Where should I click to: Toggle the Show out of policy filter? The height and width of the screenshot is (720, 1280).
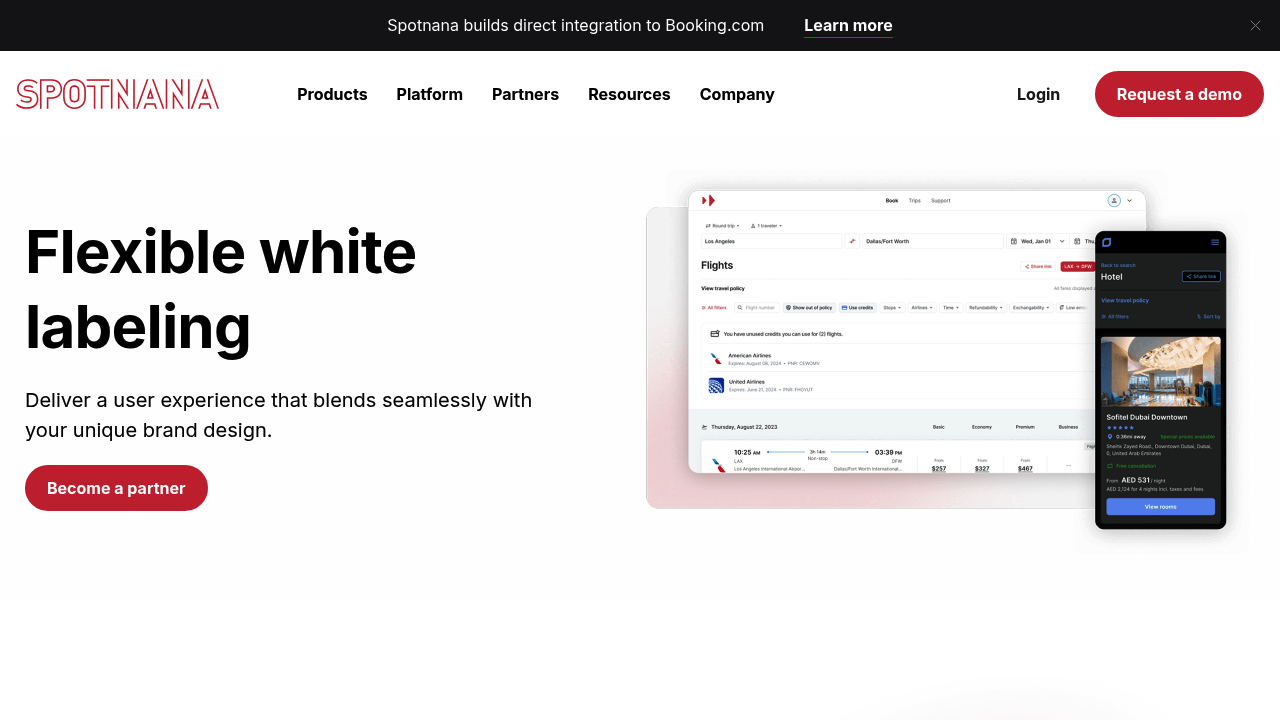pos(808,308)
